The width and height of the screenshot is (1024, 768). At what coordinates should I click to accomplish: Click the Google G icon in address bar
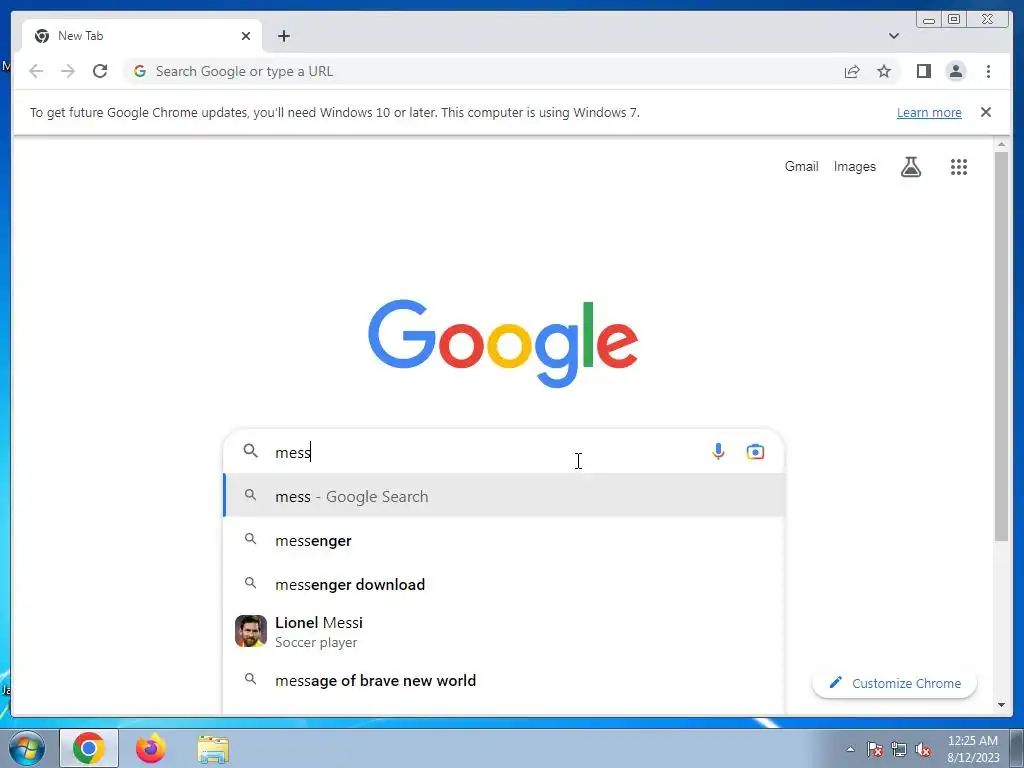[139, 71]
